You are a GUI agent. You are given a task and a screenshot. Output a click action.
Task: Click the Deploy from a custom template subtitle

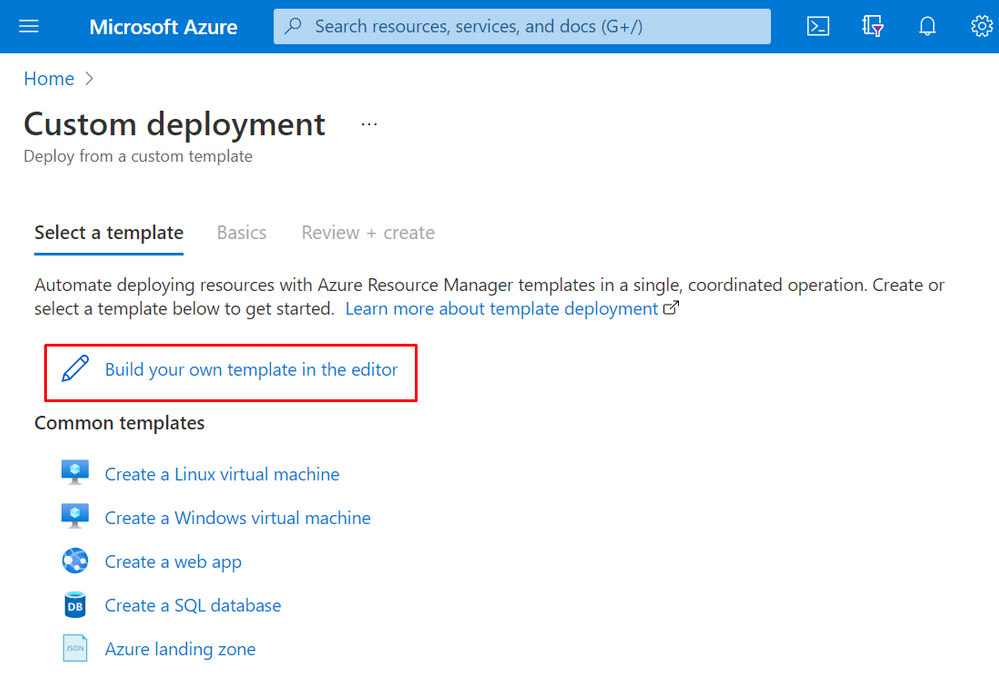pos(138,156)
